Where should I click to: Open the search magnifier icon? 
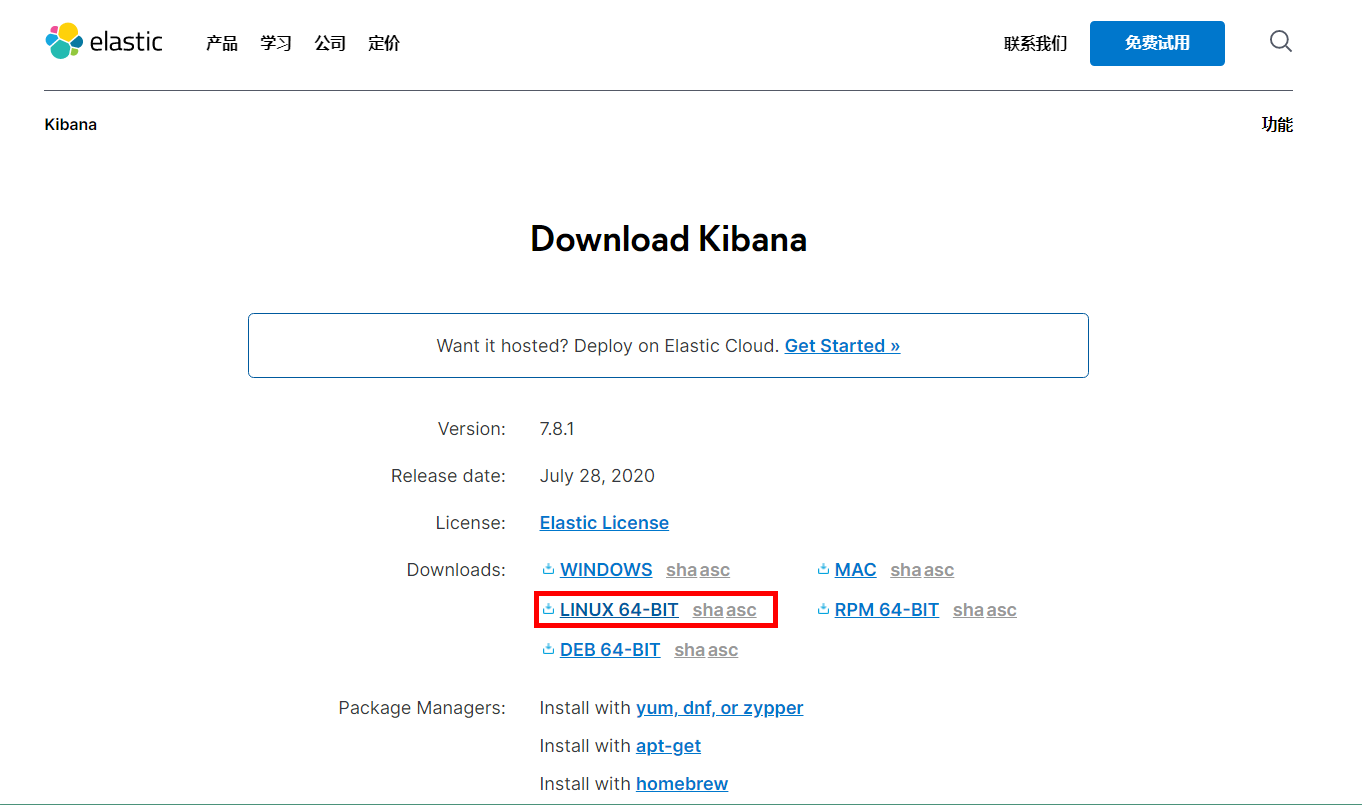tap(1280, 42)
